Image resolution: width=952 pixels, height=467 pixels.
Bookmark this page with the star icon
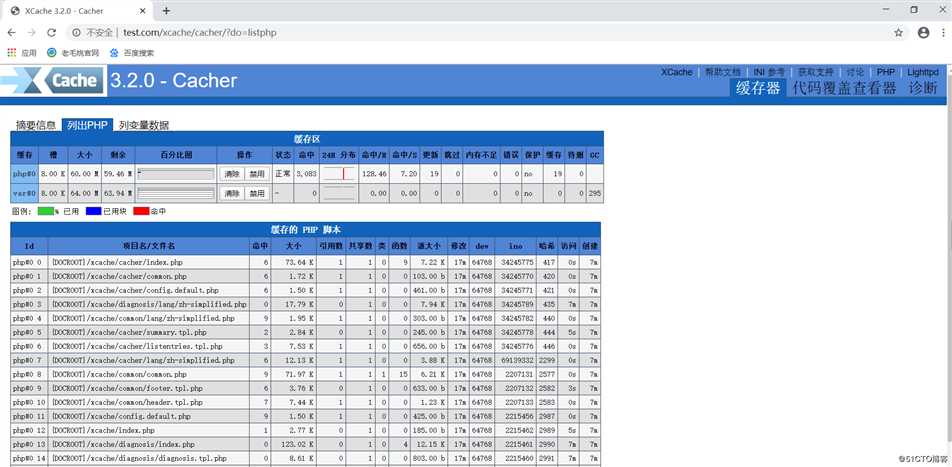899,33
